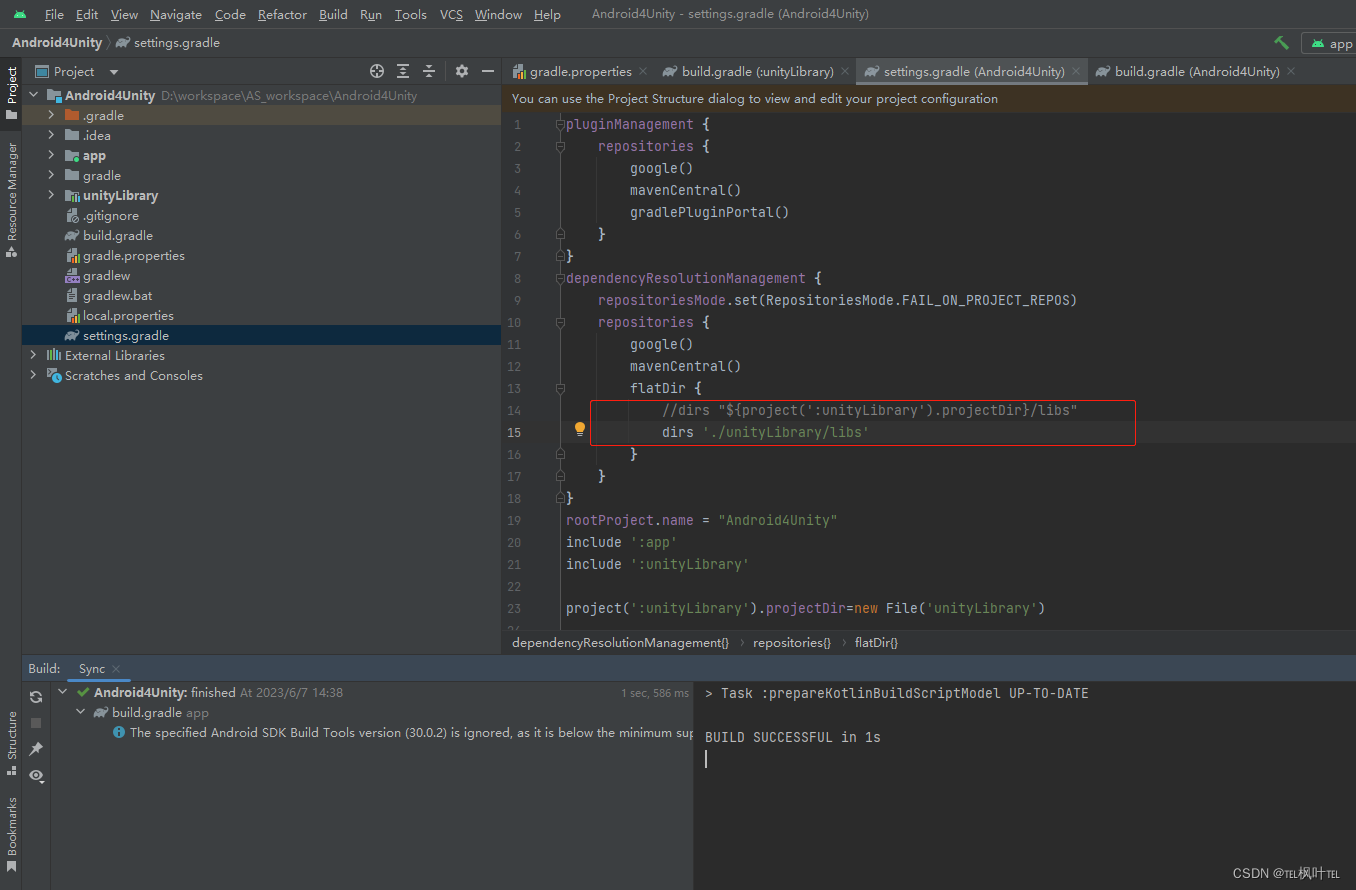
Task: Click the Reload Gradle sync icon
Action: pyautogui.click(x=36, y=696)
